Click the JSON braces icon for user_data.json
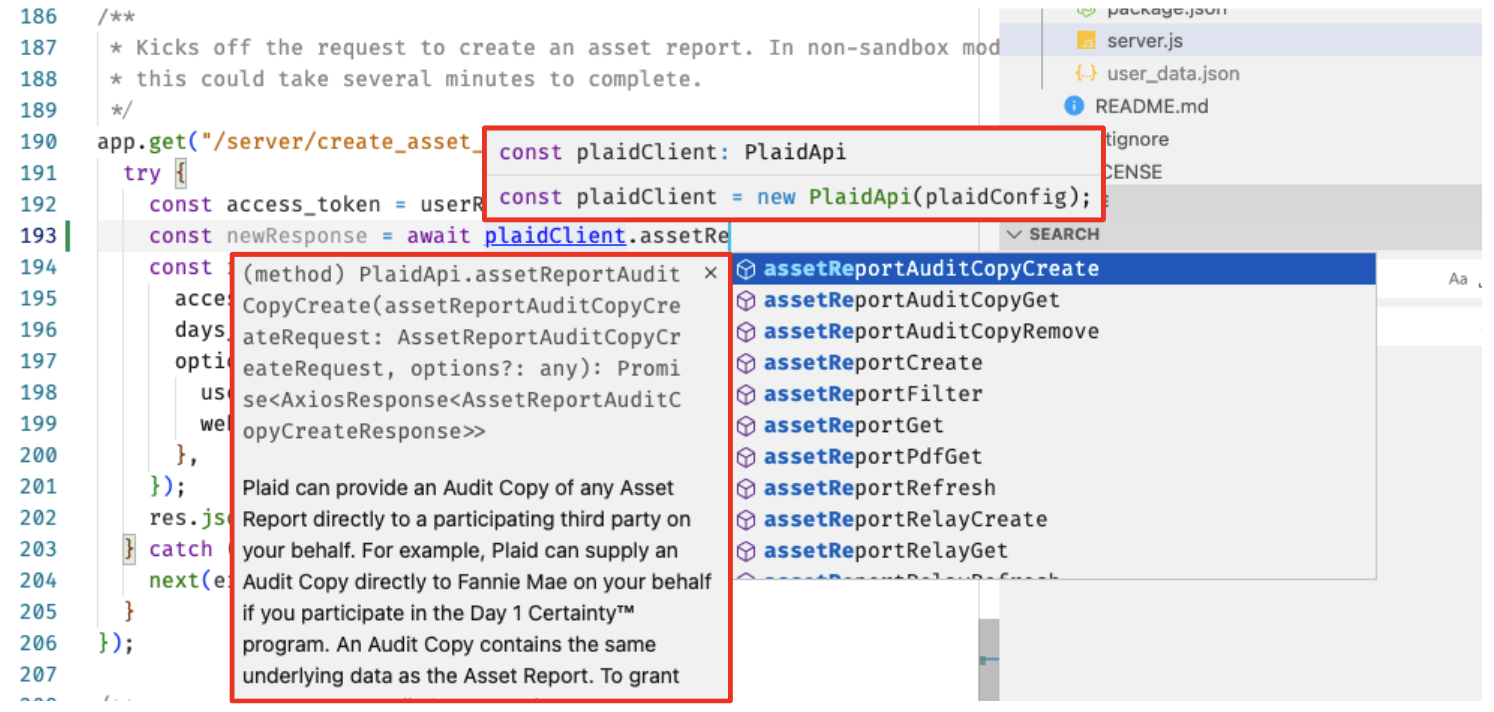1494x712 pixels. pyautogui.click(x=1085, y=73)
